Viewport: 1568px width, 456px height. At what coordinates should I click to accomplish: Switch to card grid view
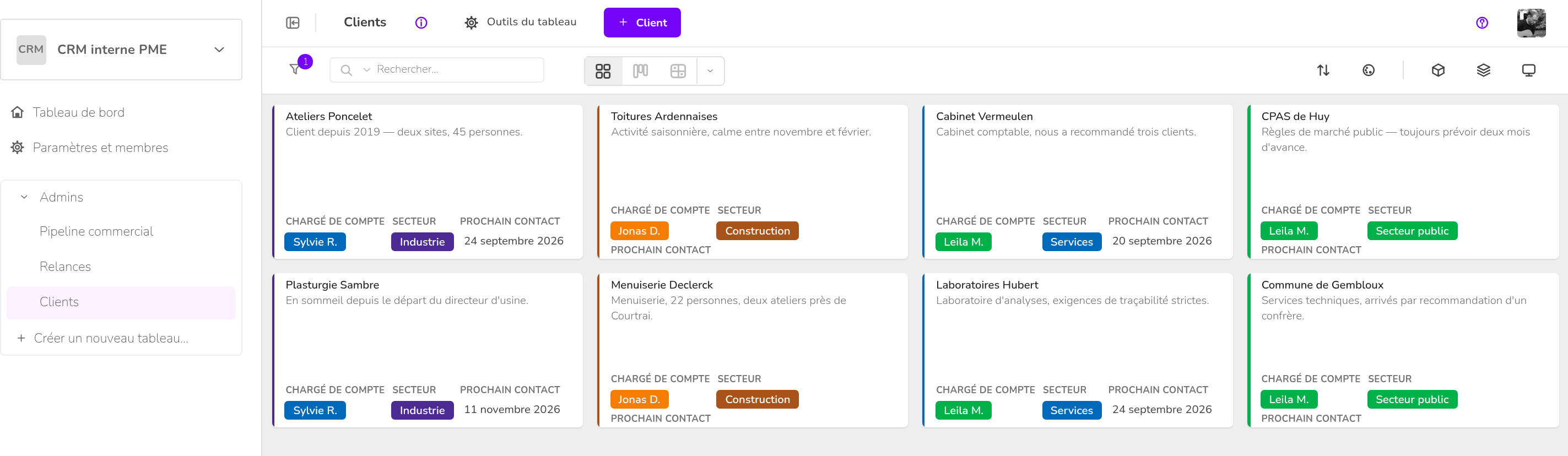(x=603, y=70)
